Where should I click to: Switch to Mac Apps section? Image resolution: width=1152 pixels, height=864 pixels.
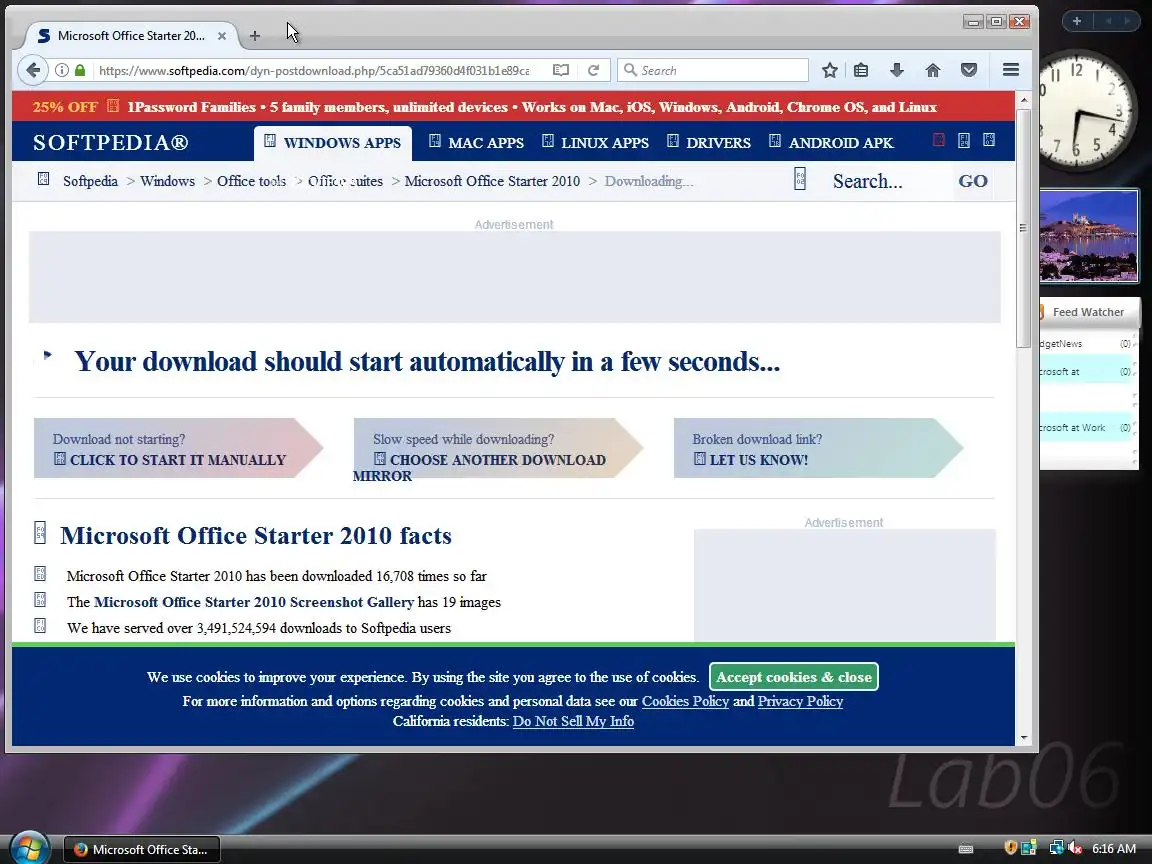click(476, 143)
